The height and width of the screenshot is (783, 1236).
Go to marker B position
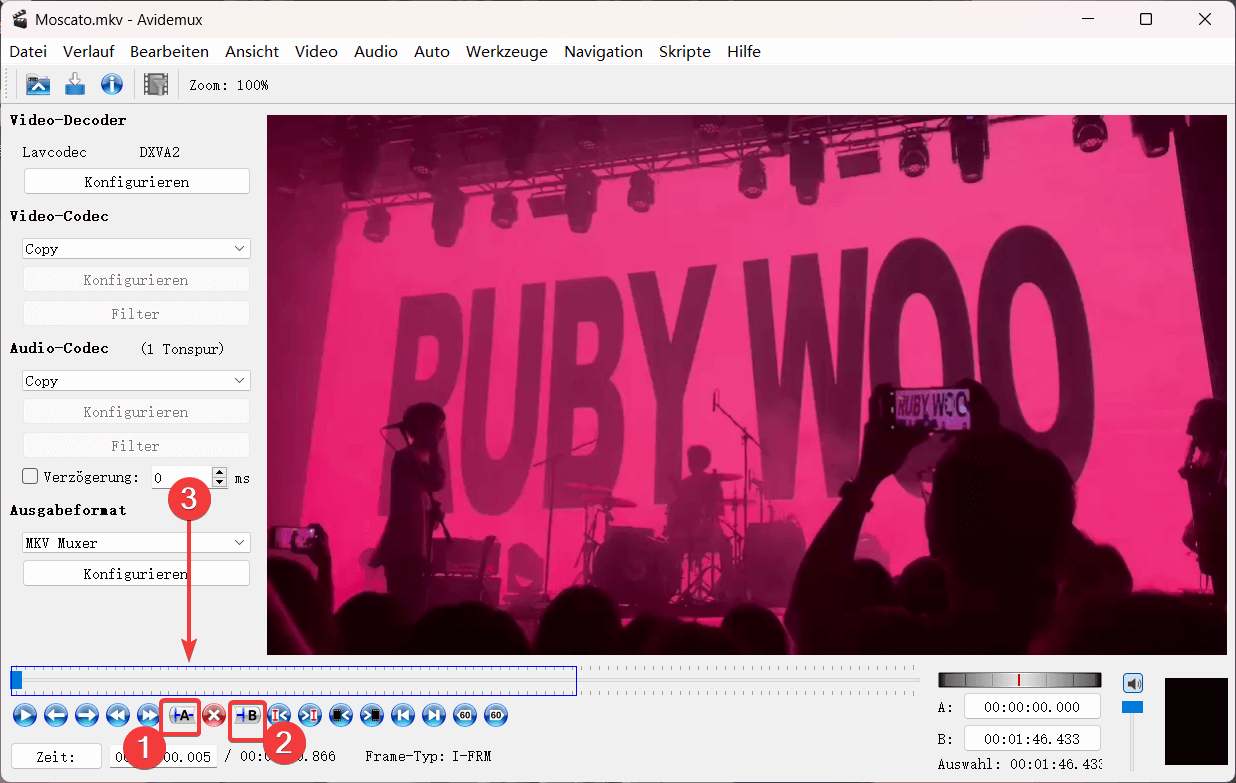(309, 715)
